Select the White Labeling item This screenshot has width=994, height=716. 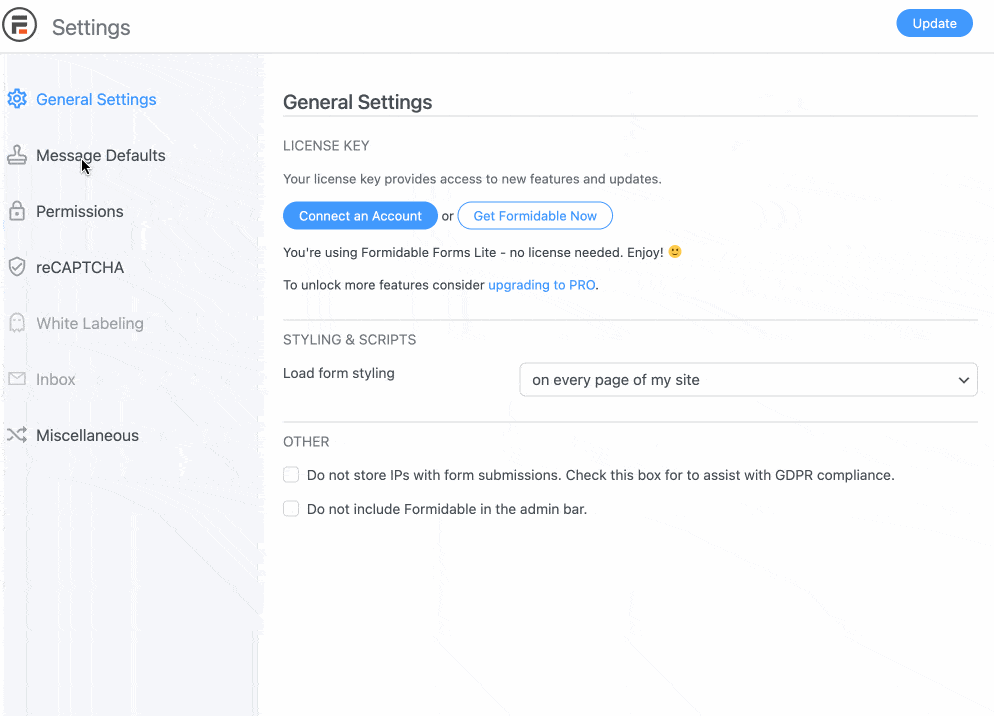pos(90,323)
